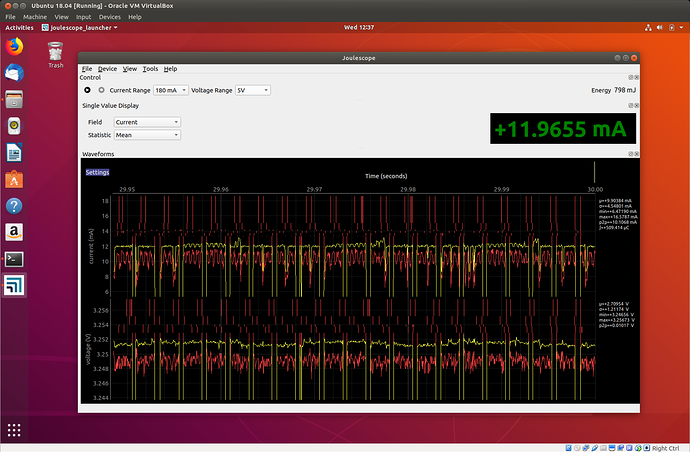This screenshot has height=452, width=690.
Task: Open the Files manager in the dock
Action: [14, 99]
